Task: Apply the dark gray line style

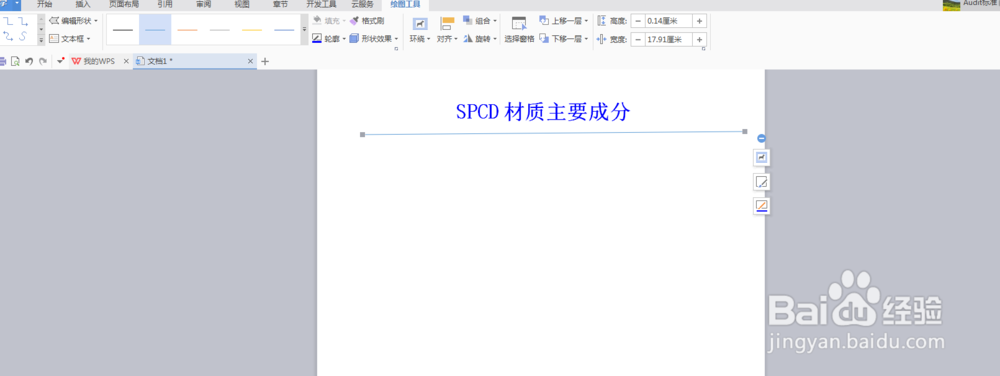Action: pyautogui.click(x=122, y=30)
